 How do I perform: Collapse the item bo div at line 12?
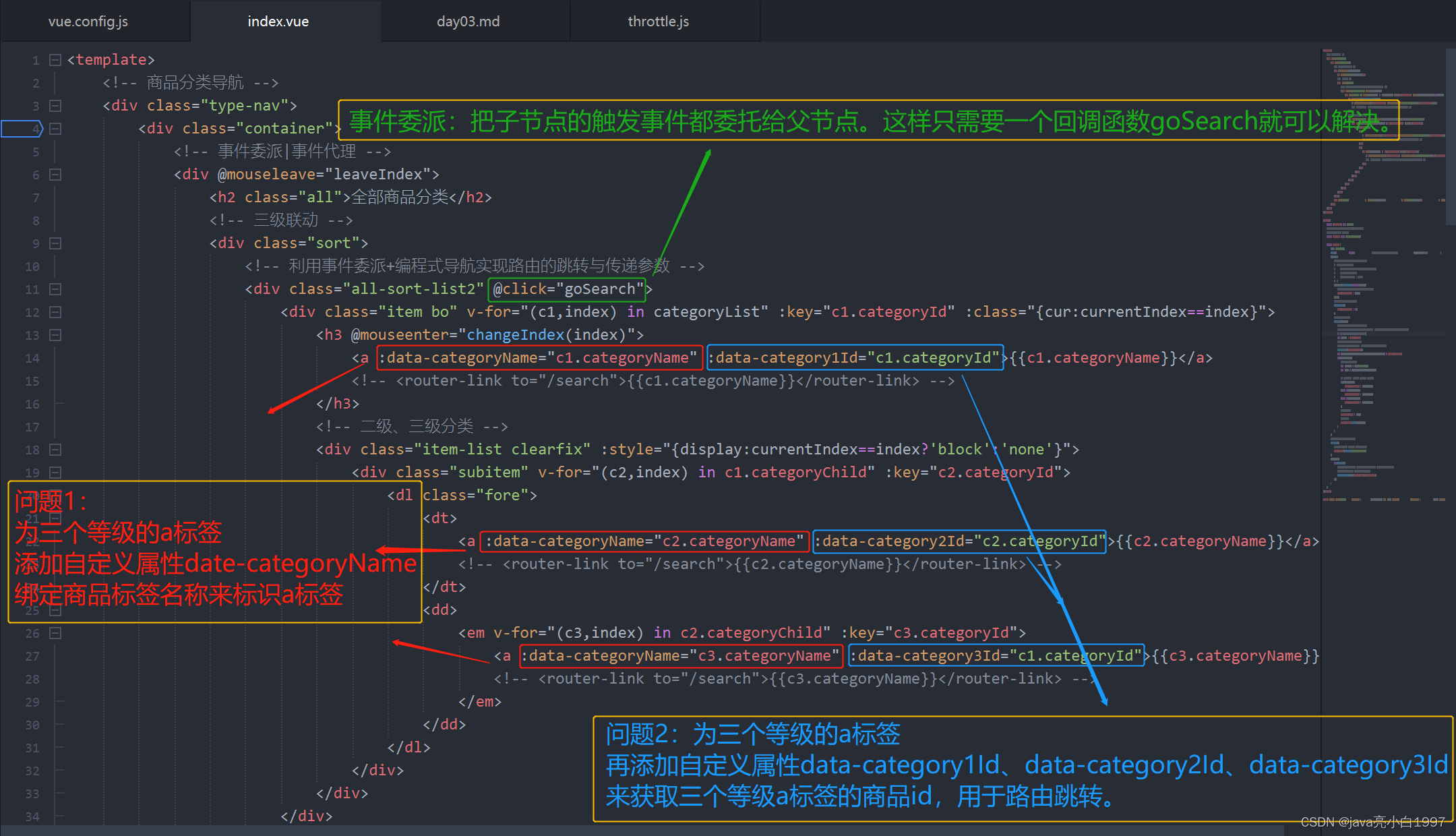[55, 312]
